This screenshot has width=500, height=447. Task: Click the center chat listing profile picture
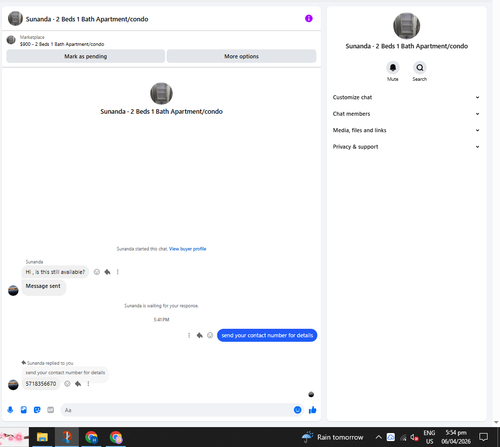(x=161, y=93)
